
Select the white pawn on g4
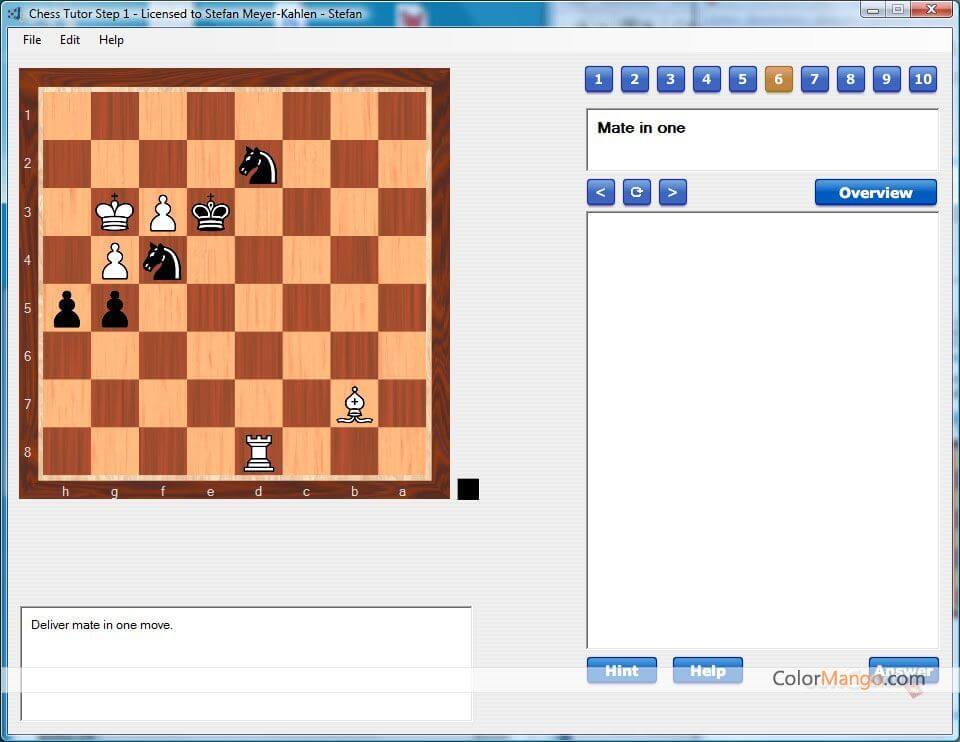coord(114,261)
